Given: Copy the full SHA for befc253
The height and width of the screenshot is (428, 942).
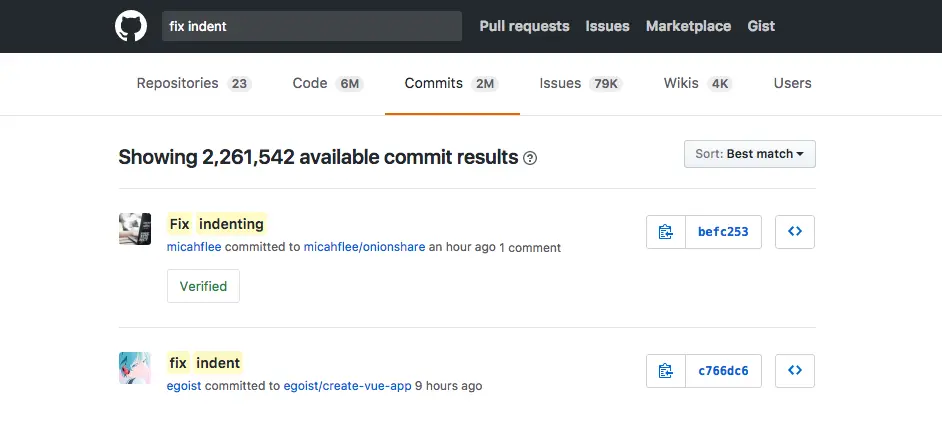Looking at the screenshot, I should point(666,232).
